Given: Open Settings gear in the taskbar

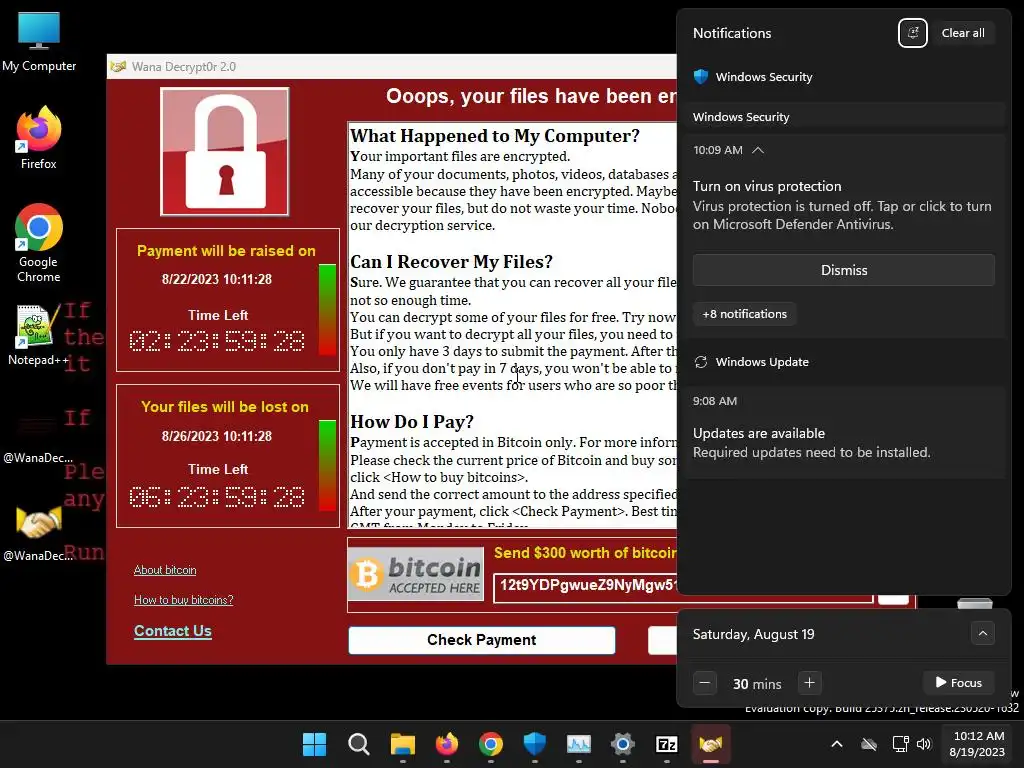Looking at the screenshot, I should (623, 744).
